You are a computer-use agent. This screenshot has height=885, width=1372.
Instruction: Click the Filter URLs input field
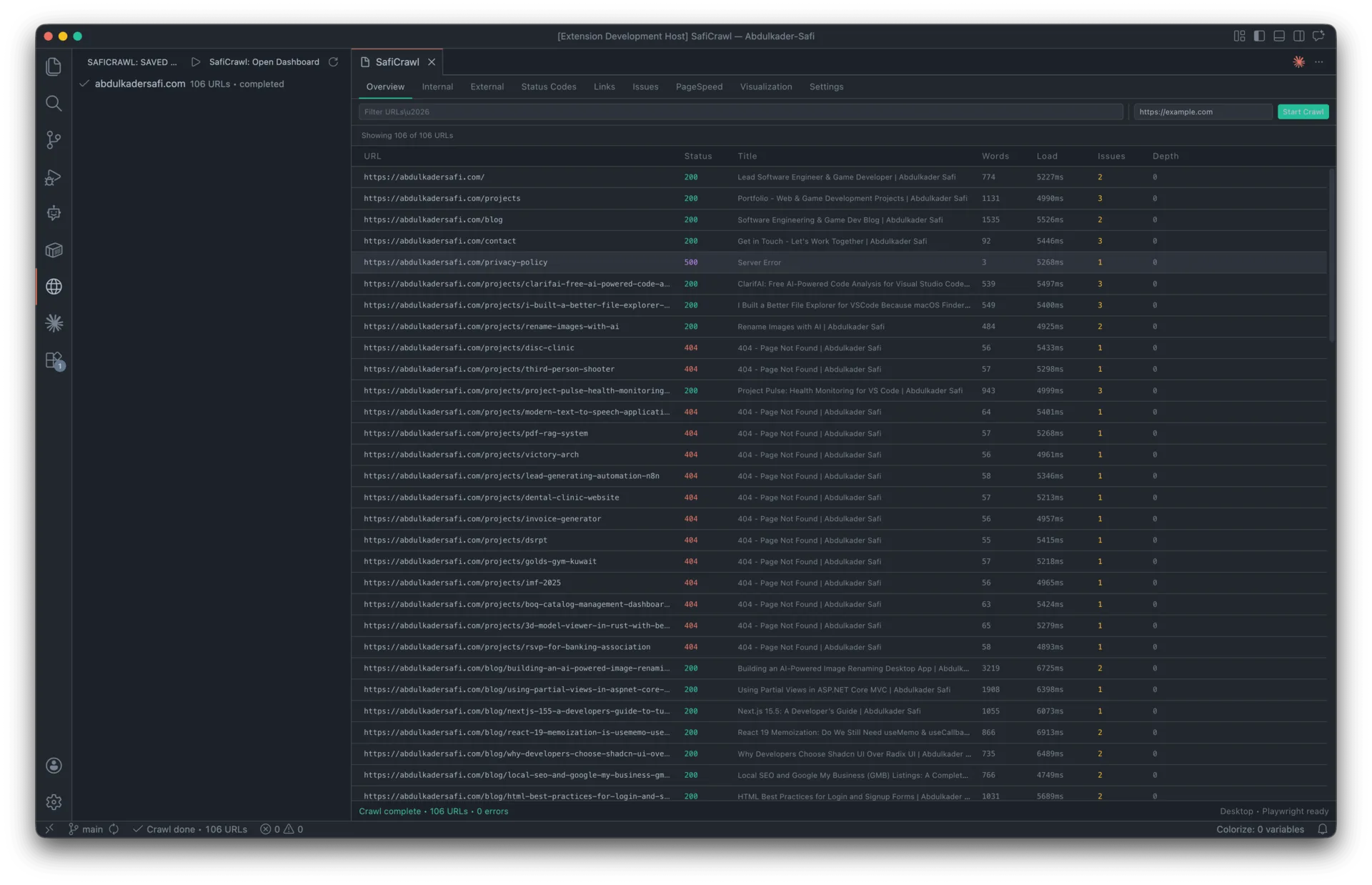pyautogui.click(x=740, y=112)
